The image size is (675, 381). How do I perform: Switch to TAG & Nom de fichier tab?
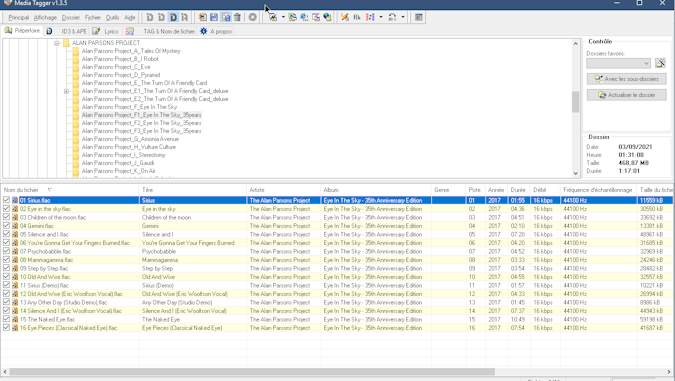point(161,31)
